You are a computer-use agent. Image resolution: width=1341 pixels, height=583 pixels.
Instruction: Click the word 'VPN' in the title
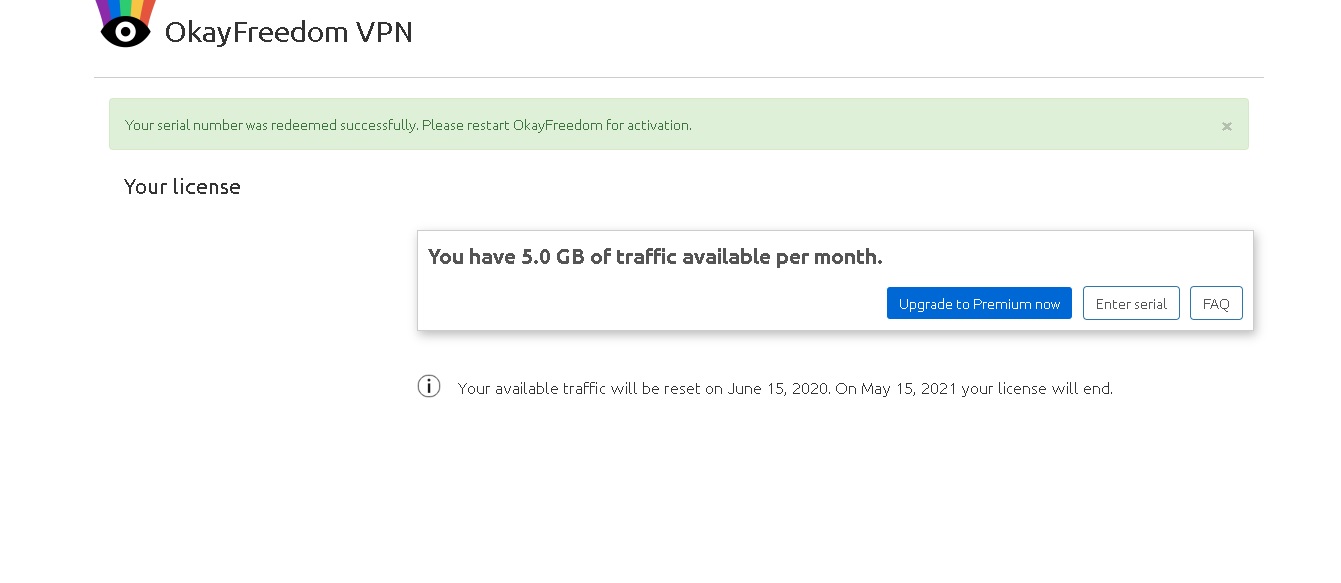(384, 33)
